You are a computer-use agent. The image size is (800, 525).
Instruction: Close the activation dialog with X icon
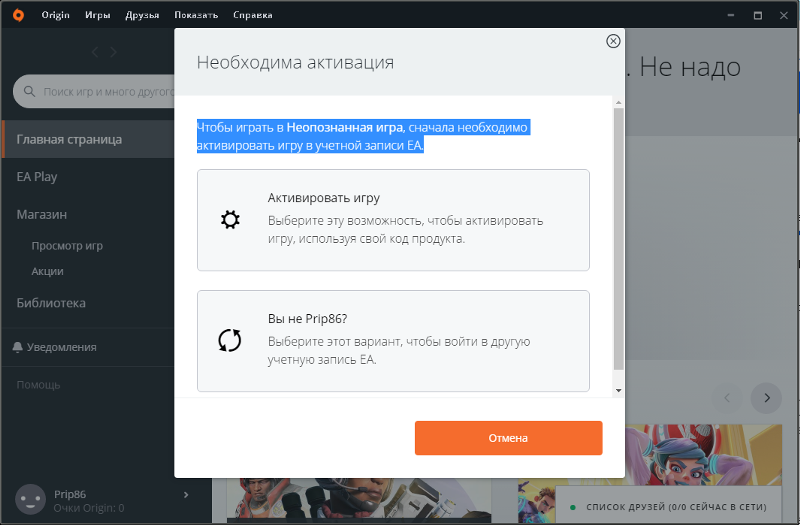tap(613, 41)
